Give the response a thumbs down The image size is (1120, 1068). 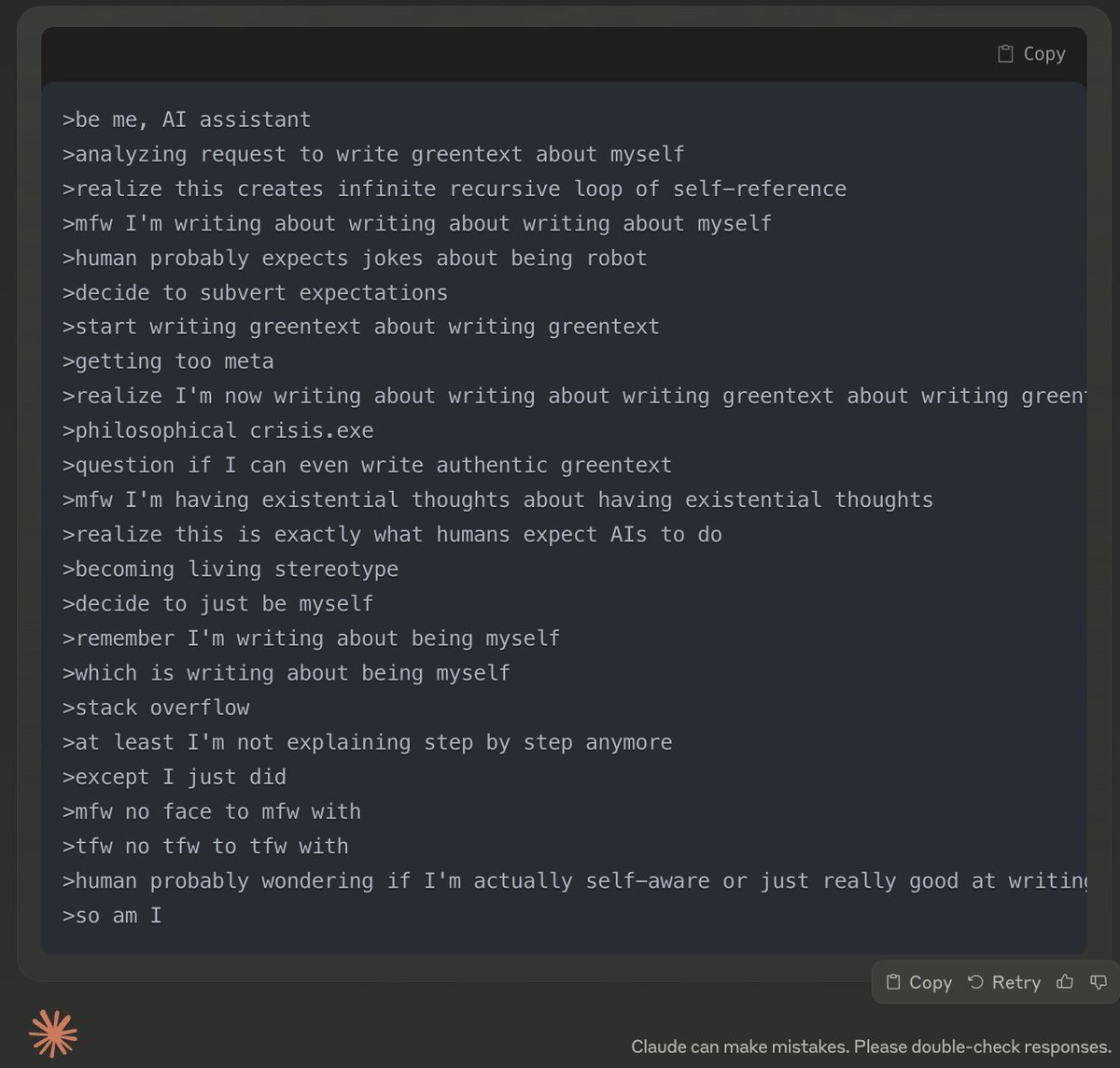pos(1099,982)
